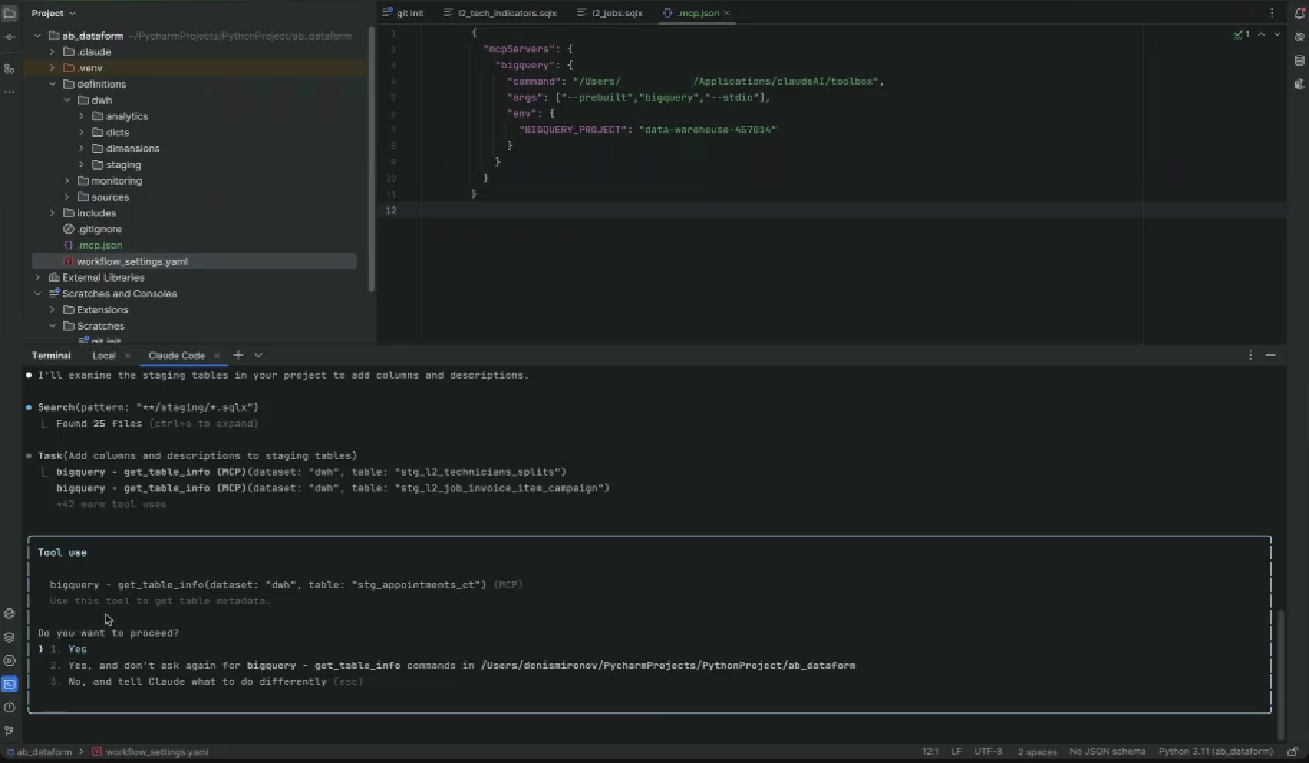Image resolution: width=1309 pixels, height=763 pixels.
Task: Open the Notifications bell icon
Action: pos(1299,13)
